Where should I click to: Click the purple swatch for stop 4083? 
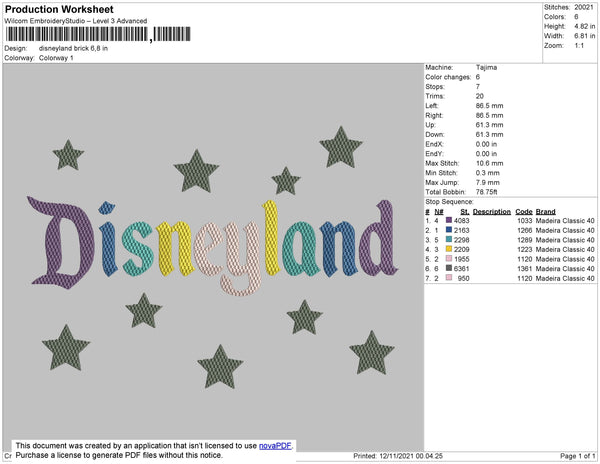449,220
